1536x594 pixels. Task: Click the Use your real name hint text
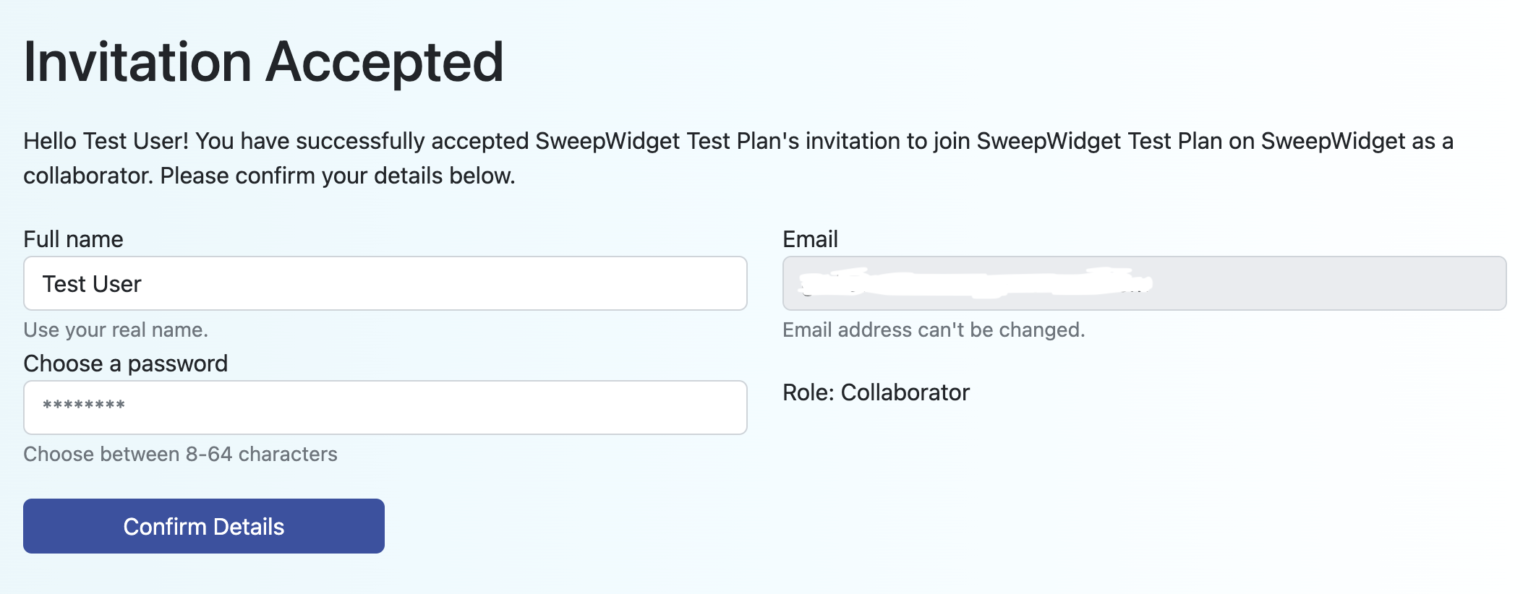(116, 329)
